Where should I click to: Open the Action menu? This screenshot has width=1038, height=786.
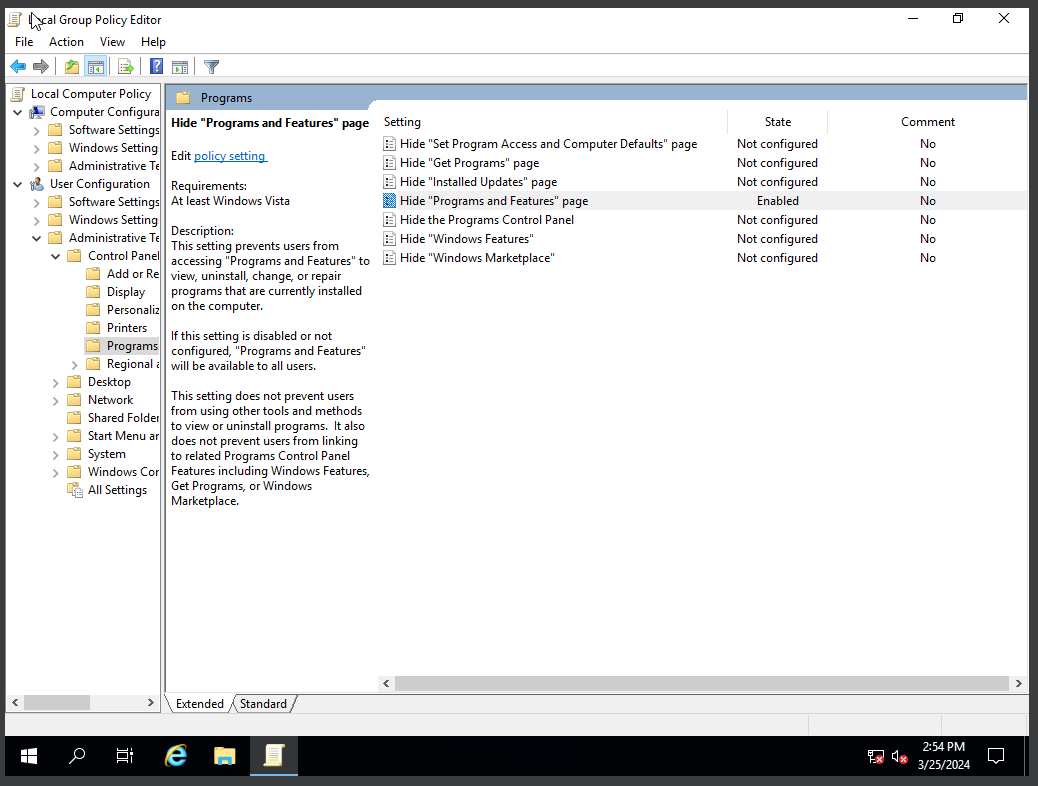[x=66, y=42]
